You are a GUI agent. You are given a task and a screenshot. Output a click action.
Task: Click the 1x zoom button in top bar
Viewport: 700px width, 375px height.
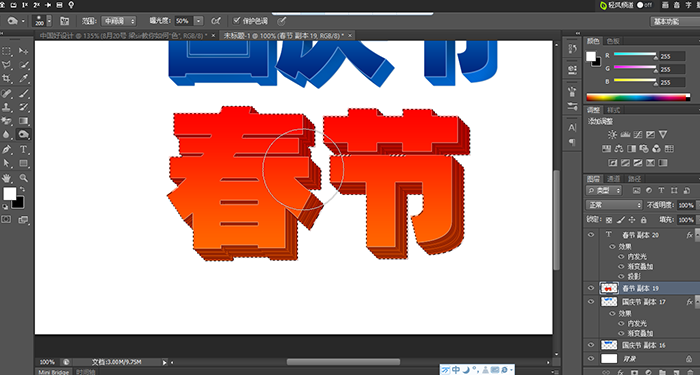click(x=24, y=5)
